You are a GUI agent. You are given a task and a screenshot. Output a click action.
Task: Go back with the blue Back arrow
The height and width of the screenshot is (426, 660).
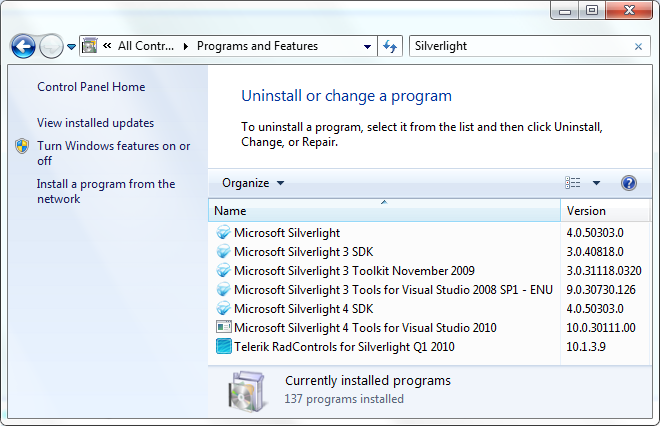click(x=23, y=46)
